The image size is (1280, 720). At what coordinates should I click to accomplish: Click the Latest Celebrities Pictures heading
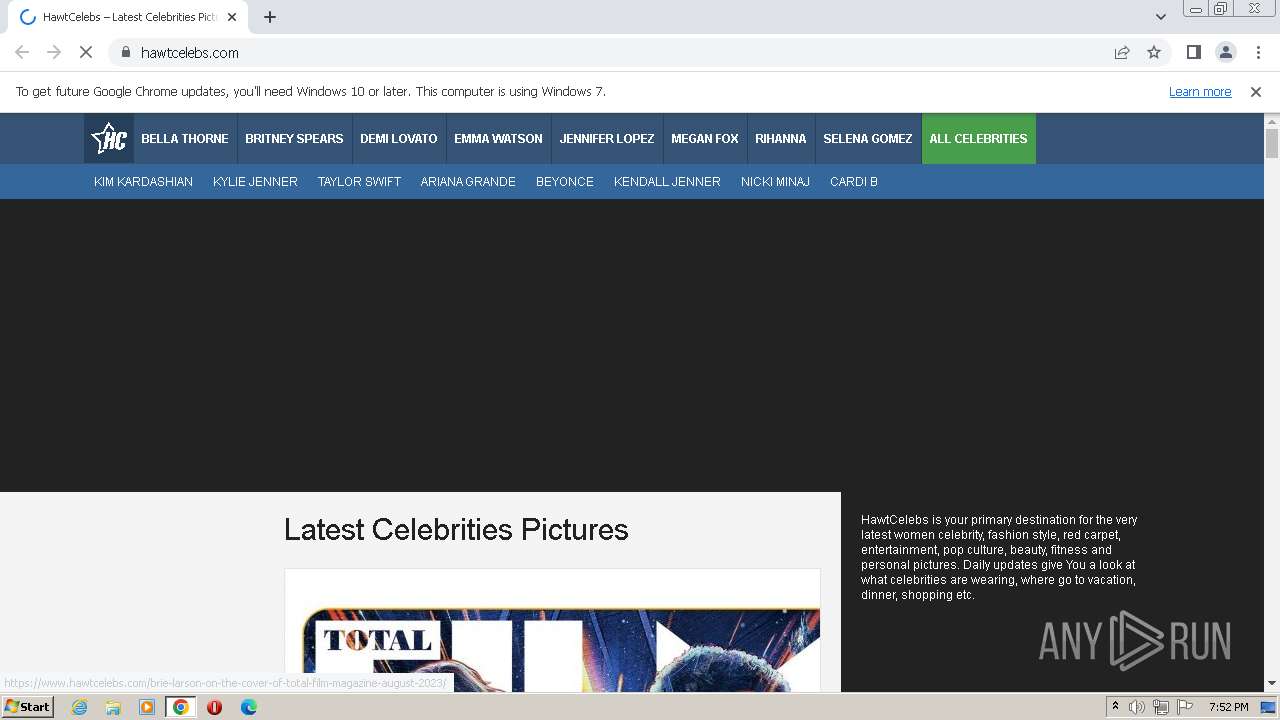pyautogui.click(x=456, y=530)
